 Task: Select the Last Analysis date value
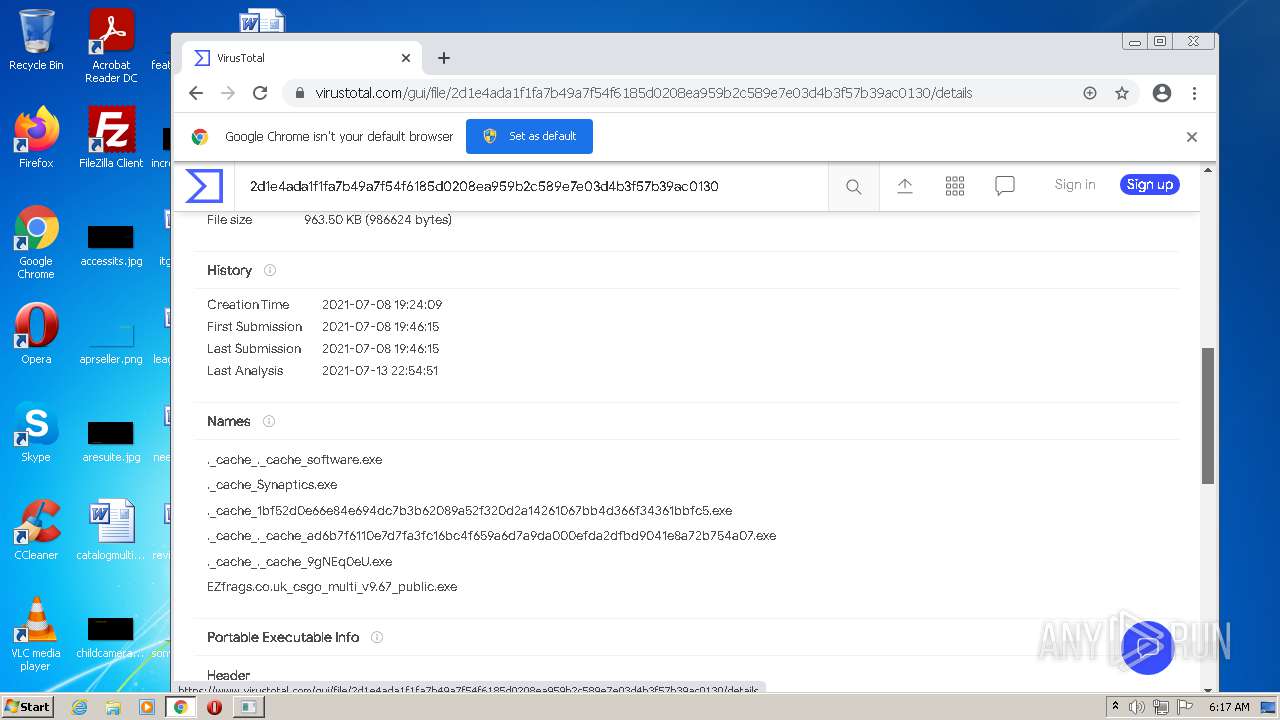[x=380, y=371]
